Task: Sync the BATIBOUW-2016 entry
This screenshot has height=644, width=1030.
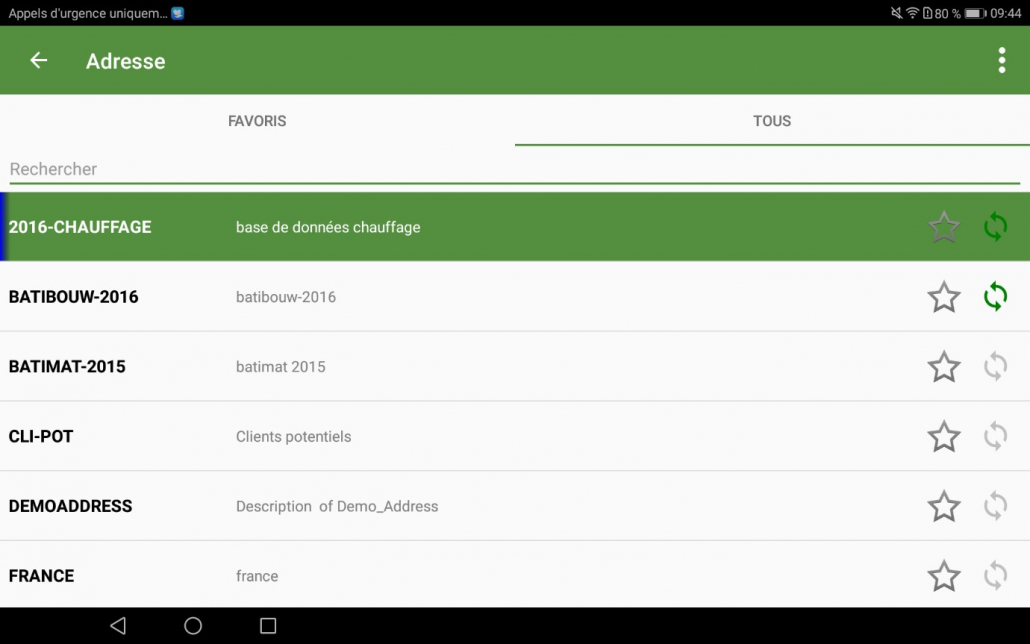Action: point(995,296)
